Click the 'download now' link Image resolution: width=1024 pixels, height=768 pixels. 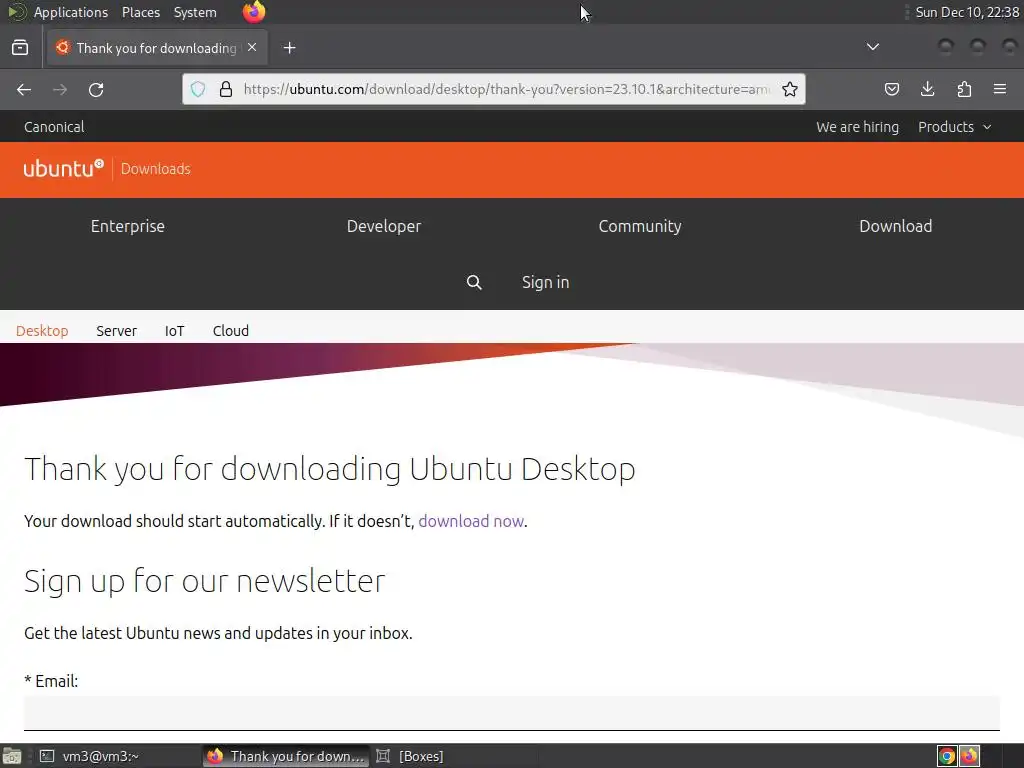pyautogui.click(x=471, y=521)
